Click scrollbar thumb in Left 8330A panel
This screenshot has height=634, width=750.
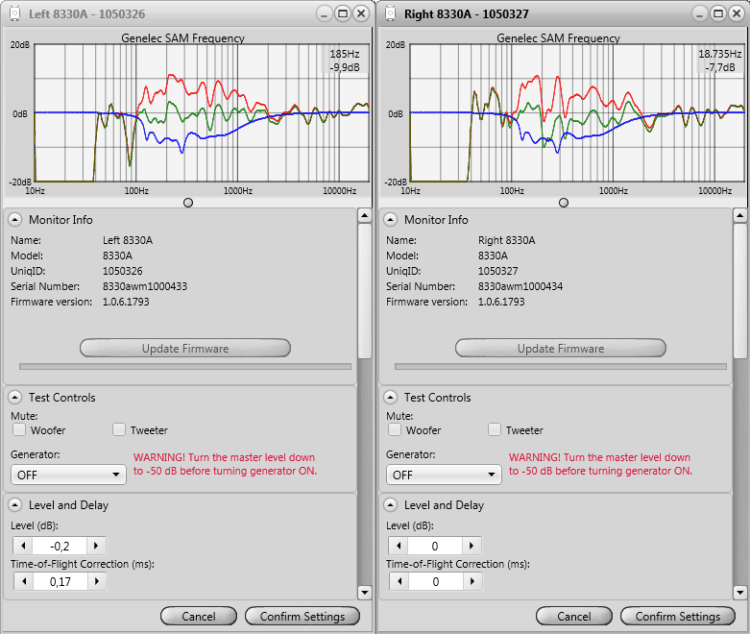pyautogui.click(x=364, y=291)
